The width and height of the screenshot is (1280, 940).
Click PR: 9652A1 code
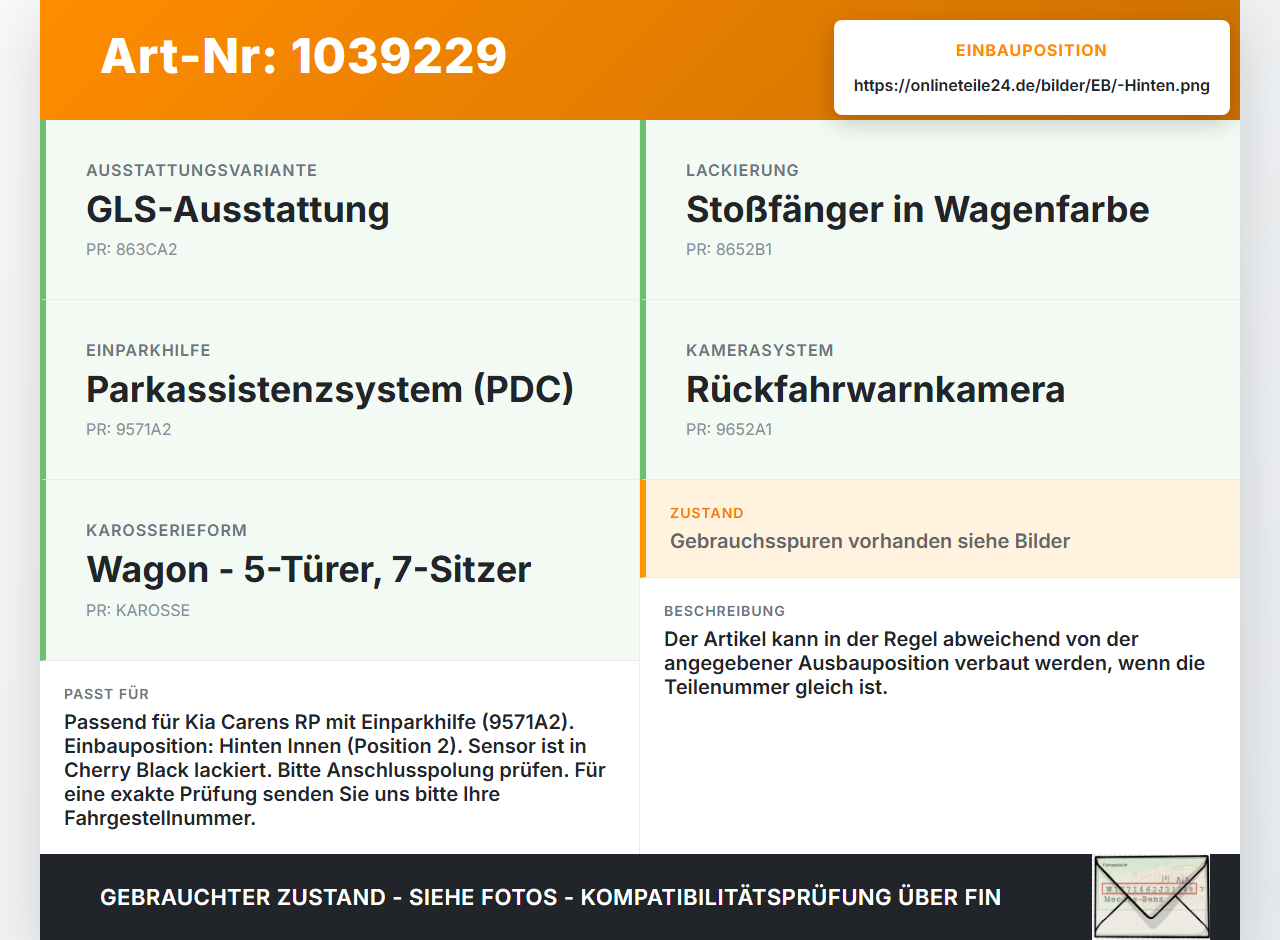point(729,430)
